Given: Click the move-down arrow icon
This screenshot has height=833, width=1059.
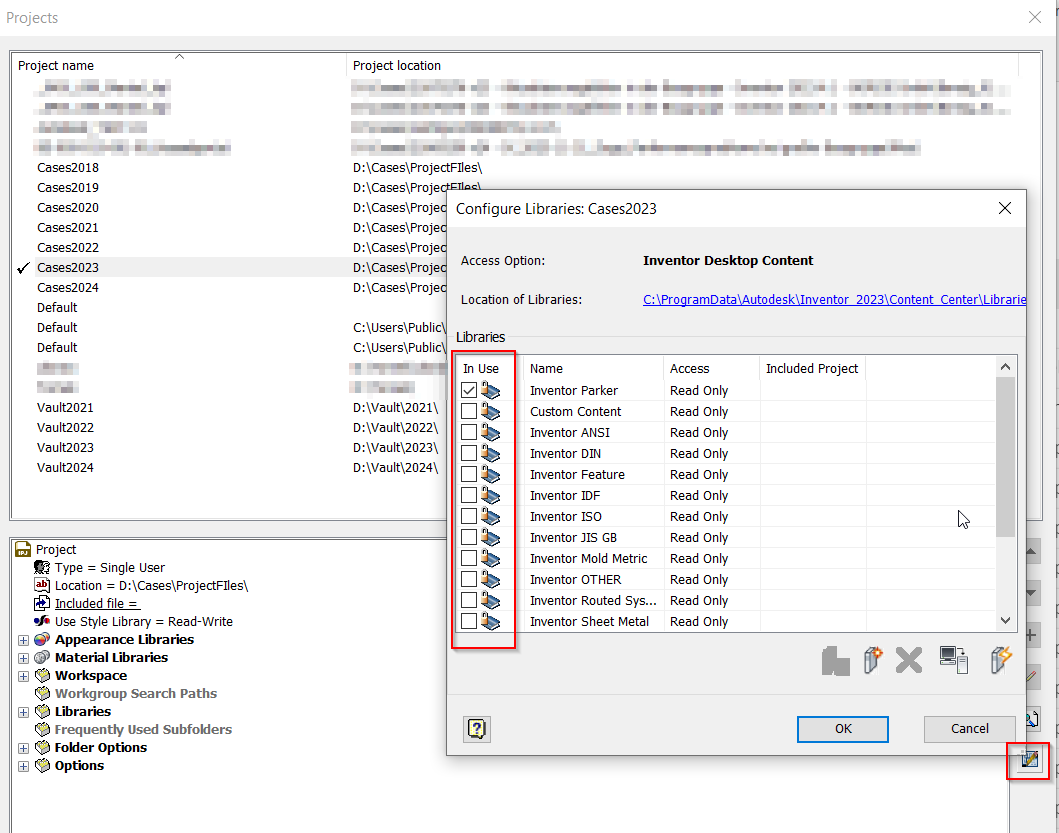Looking at the screenshot, I should (x=1030, y=592).
